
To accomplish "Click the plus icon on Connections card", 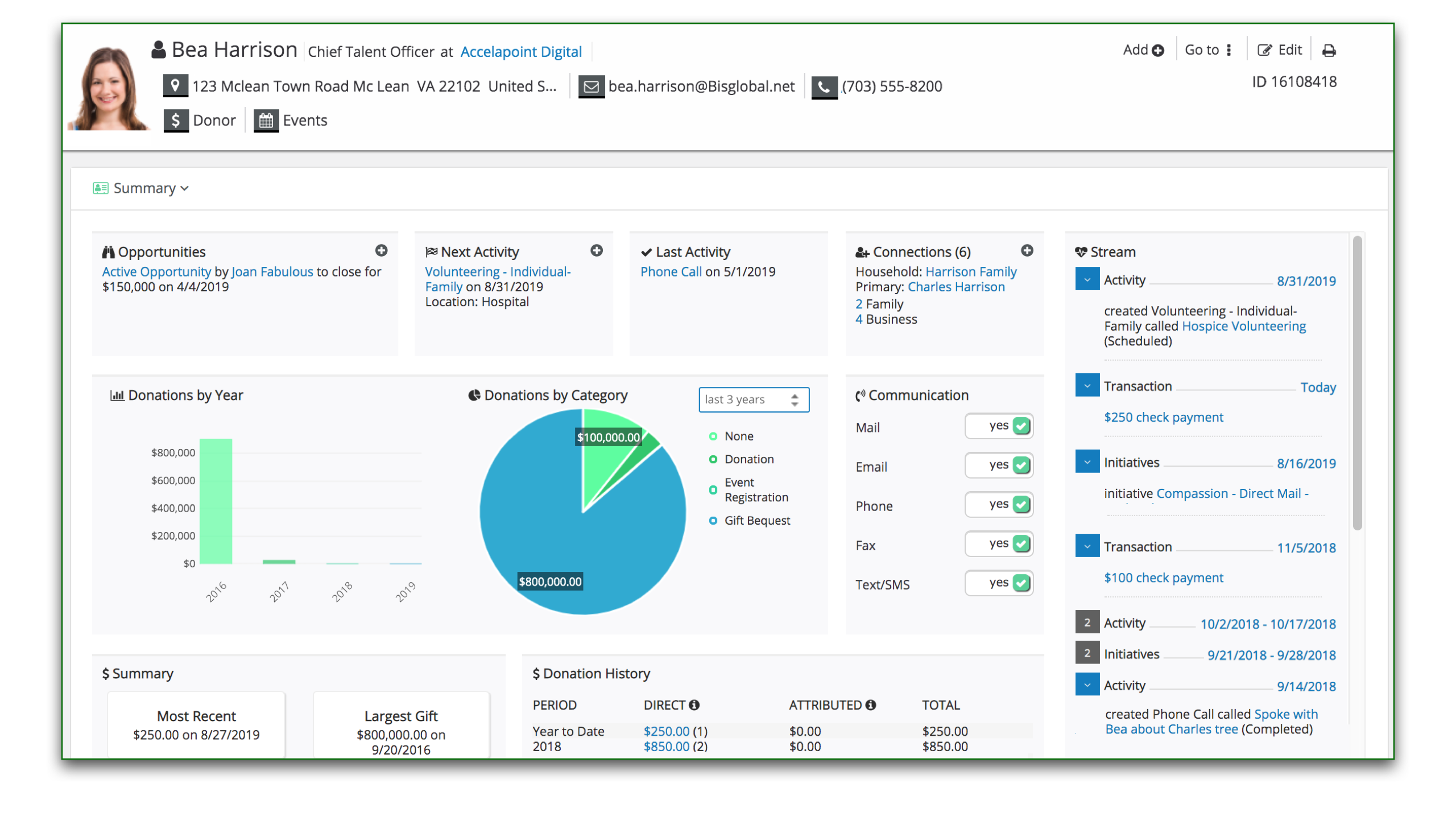I will point(1027,250).
